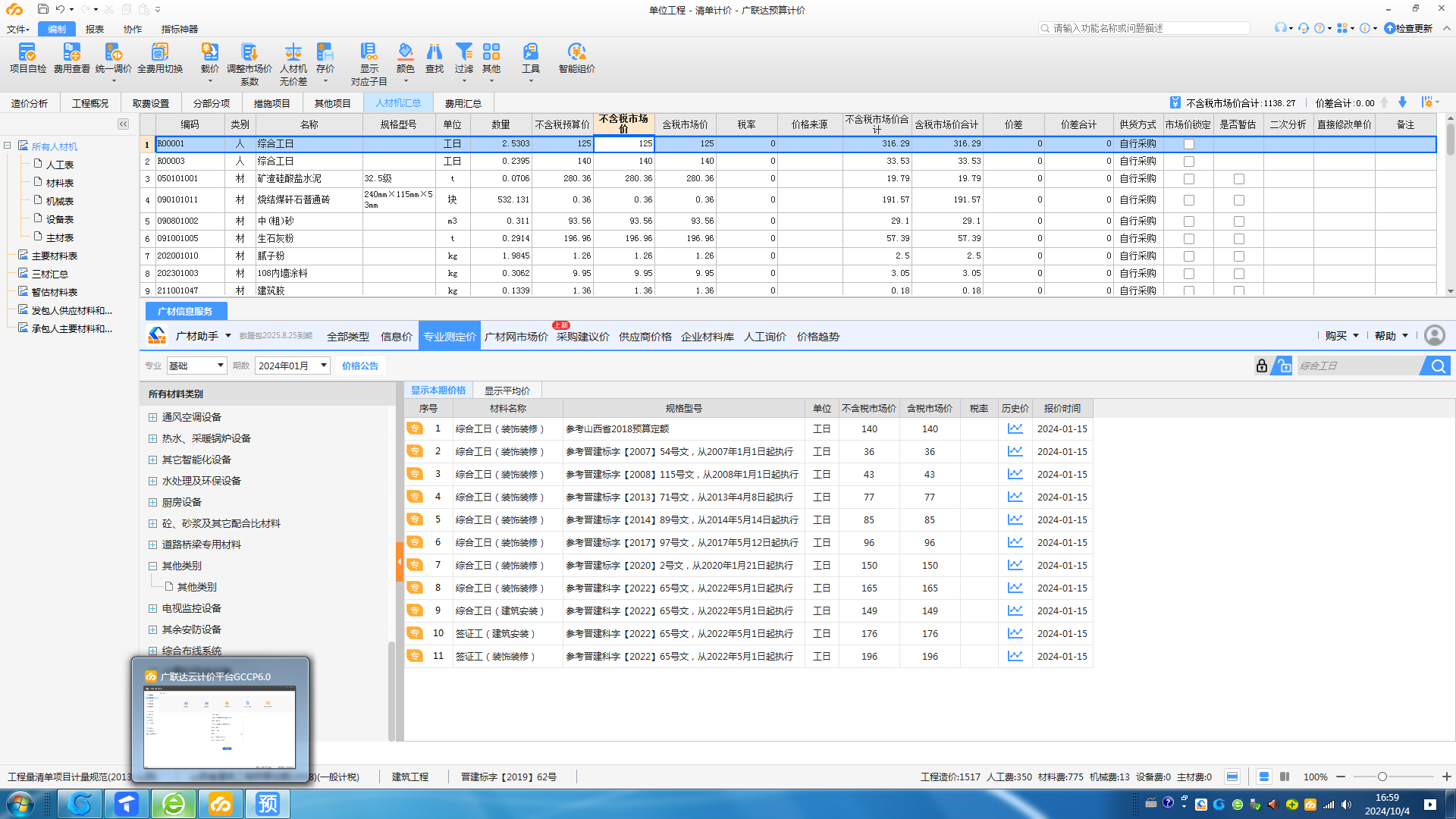Switch to the 分部分项 tab

coord(212,103)
